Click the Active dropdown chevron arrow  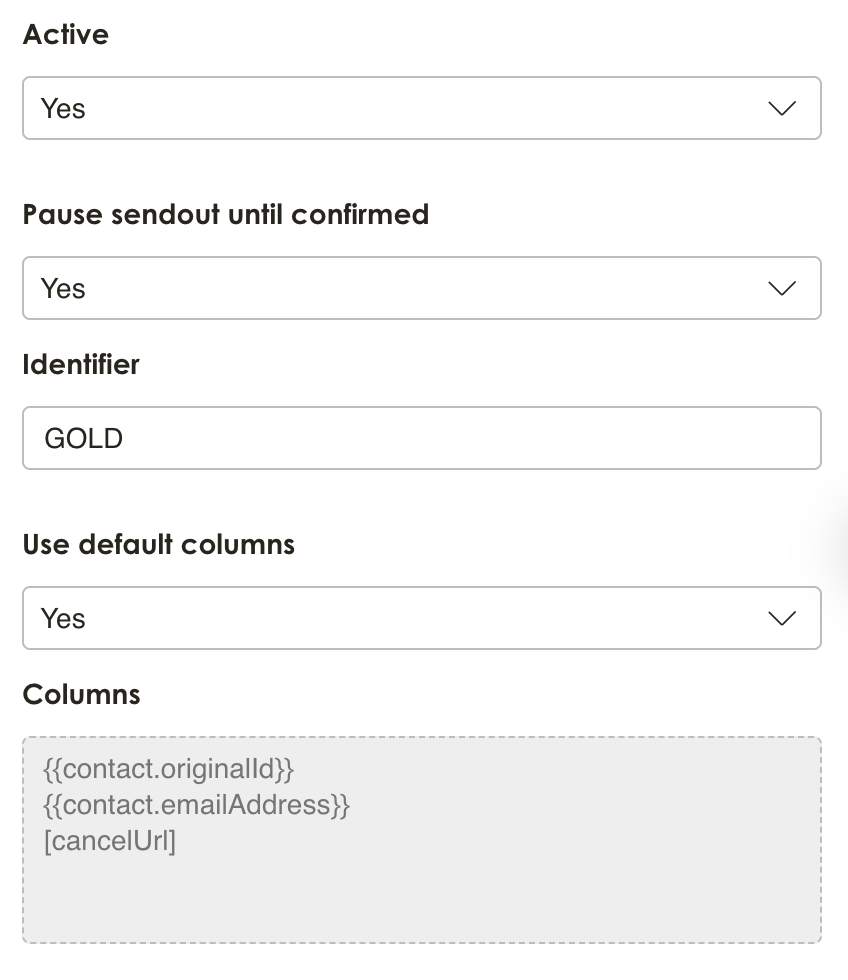781,108
